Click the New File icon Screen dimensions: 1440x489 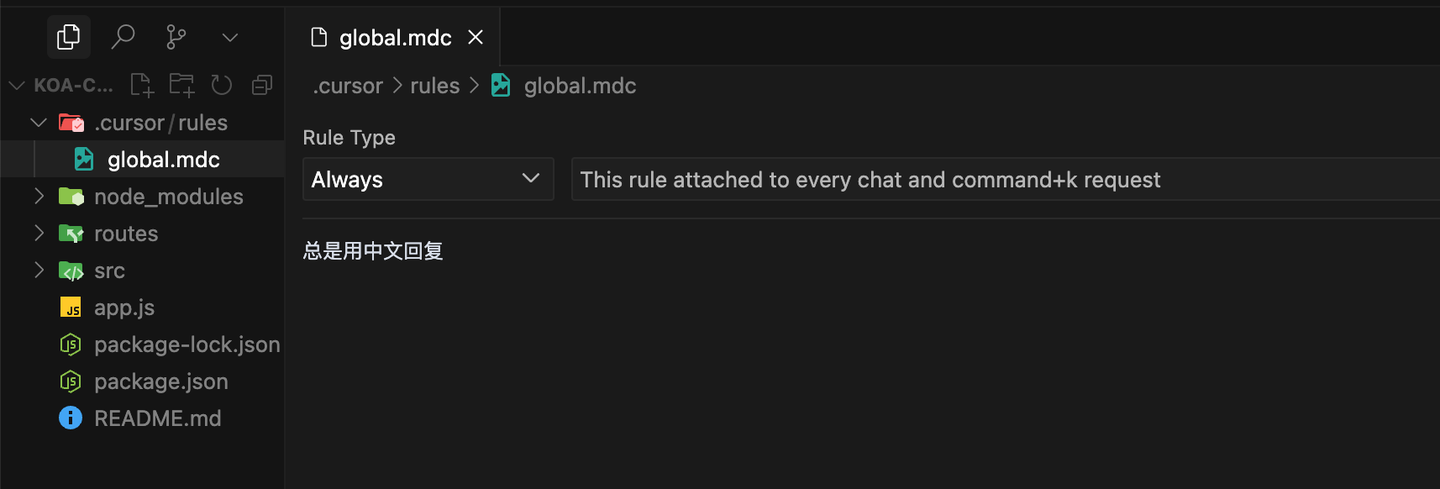coord(142,85)
